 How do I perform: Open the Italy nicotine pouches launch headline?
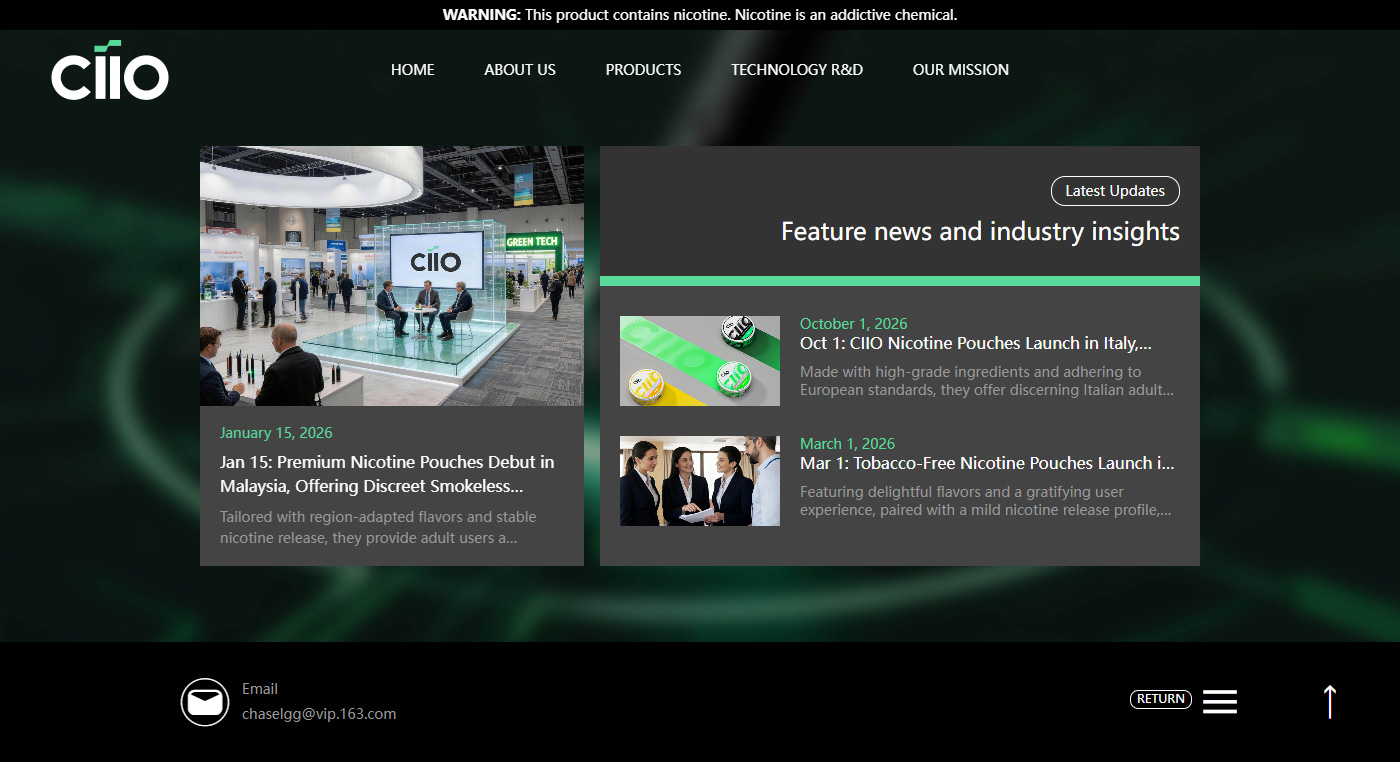click(975, 343)
